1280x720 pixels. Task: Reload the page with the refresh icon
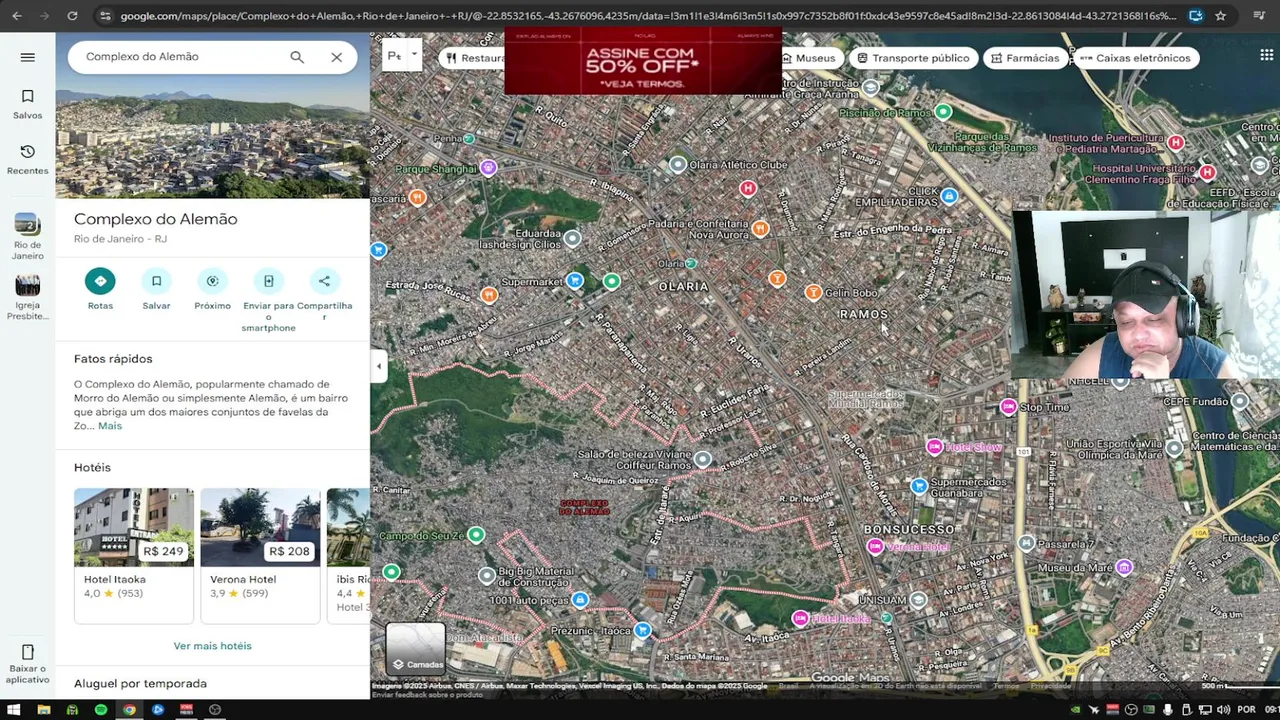[72, 16]
